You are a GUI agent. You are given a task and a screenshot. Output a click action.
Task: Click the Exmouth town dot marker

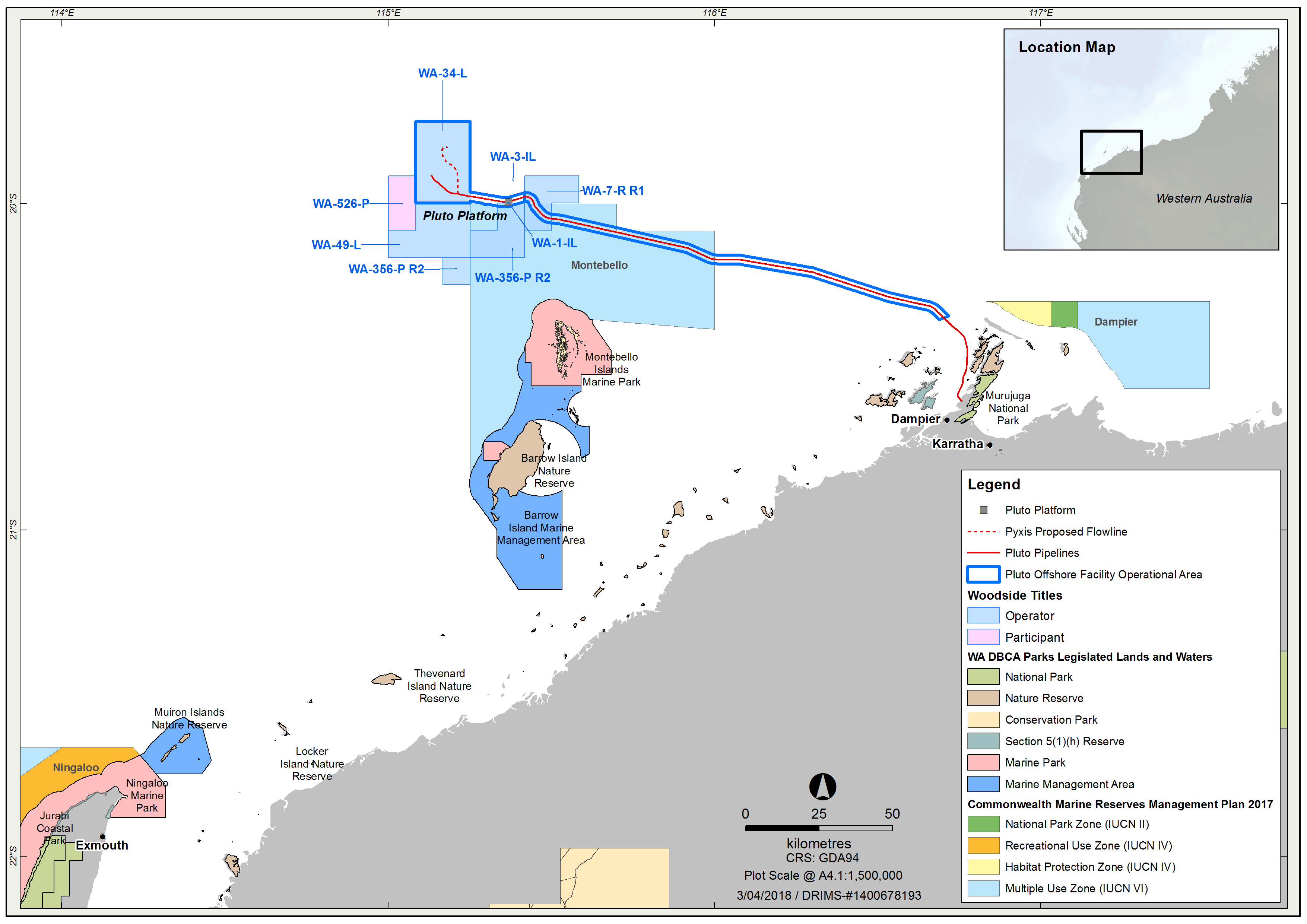[x=102, y=837]
